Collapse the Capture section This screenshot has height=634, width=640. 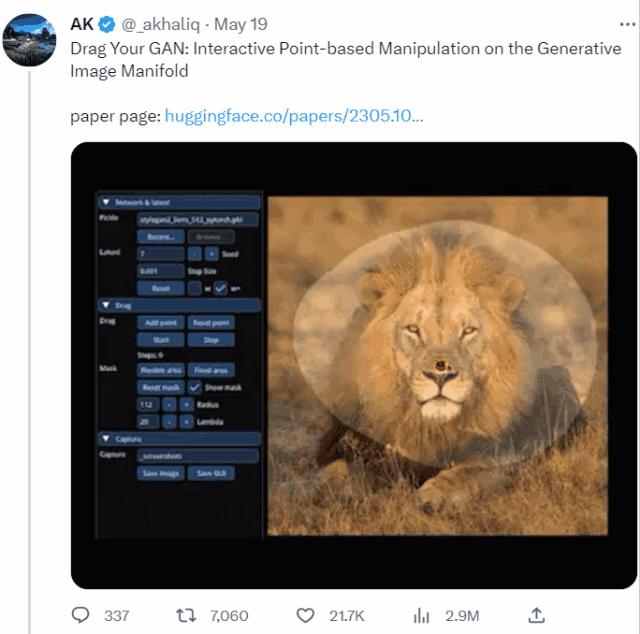[x=106, y=438]
